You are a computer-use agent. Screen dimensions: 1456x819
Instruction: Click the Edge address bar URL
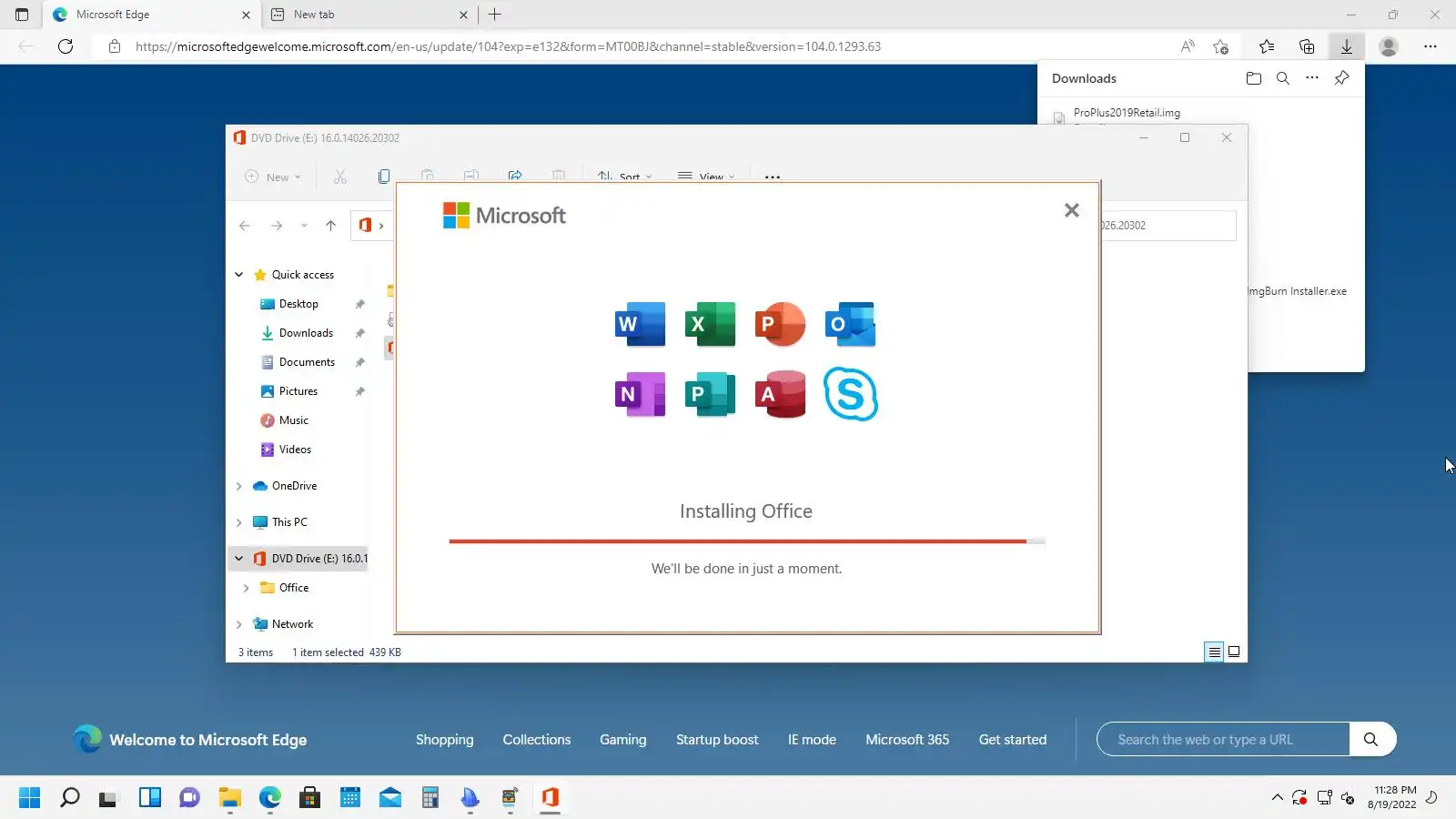point(508,46)
